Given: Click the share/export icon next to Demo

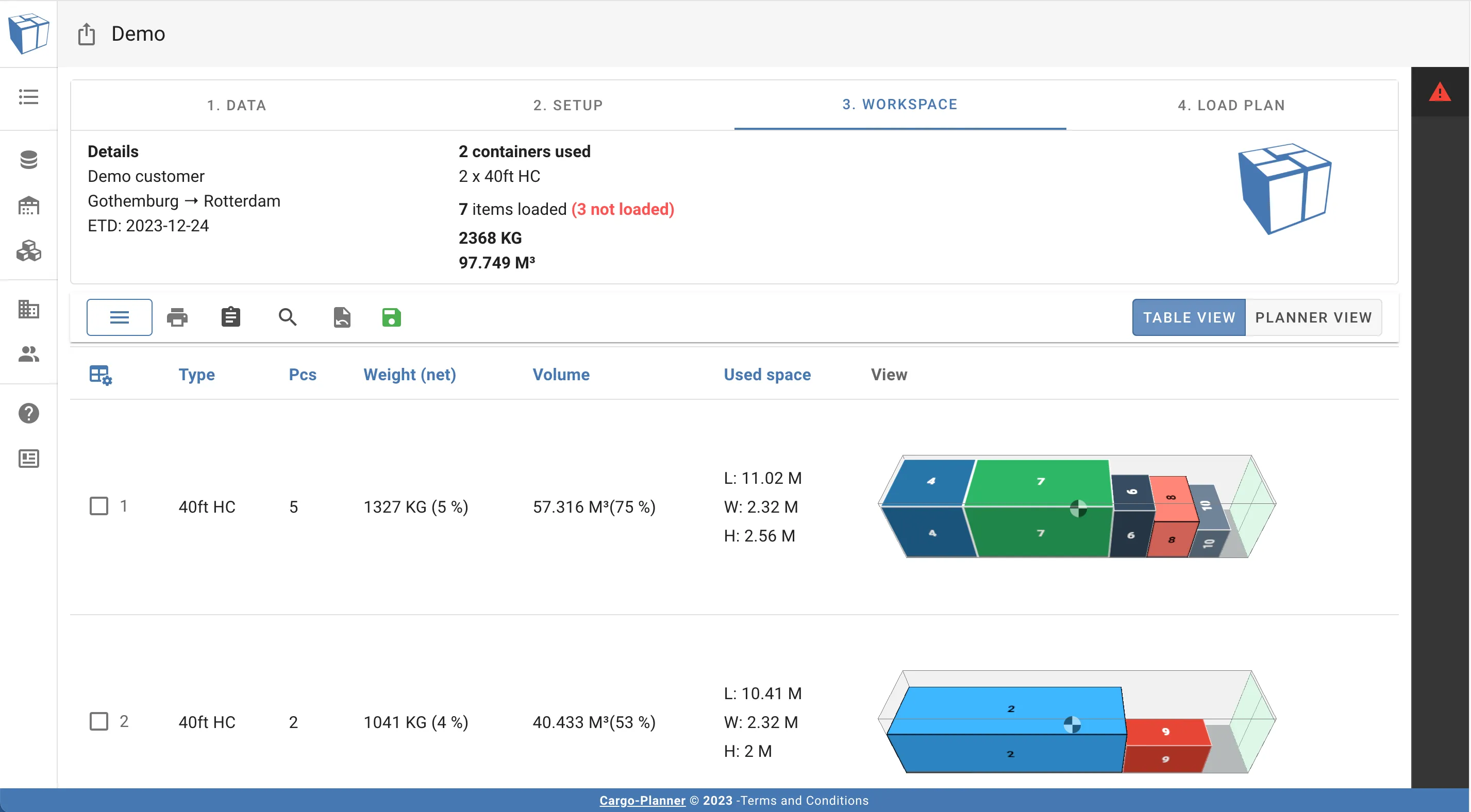Looking at the screenshot, I should (86, 33).
